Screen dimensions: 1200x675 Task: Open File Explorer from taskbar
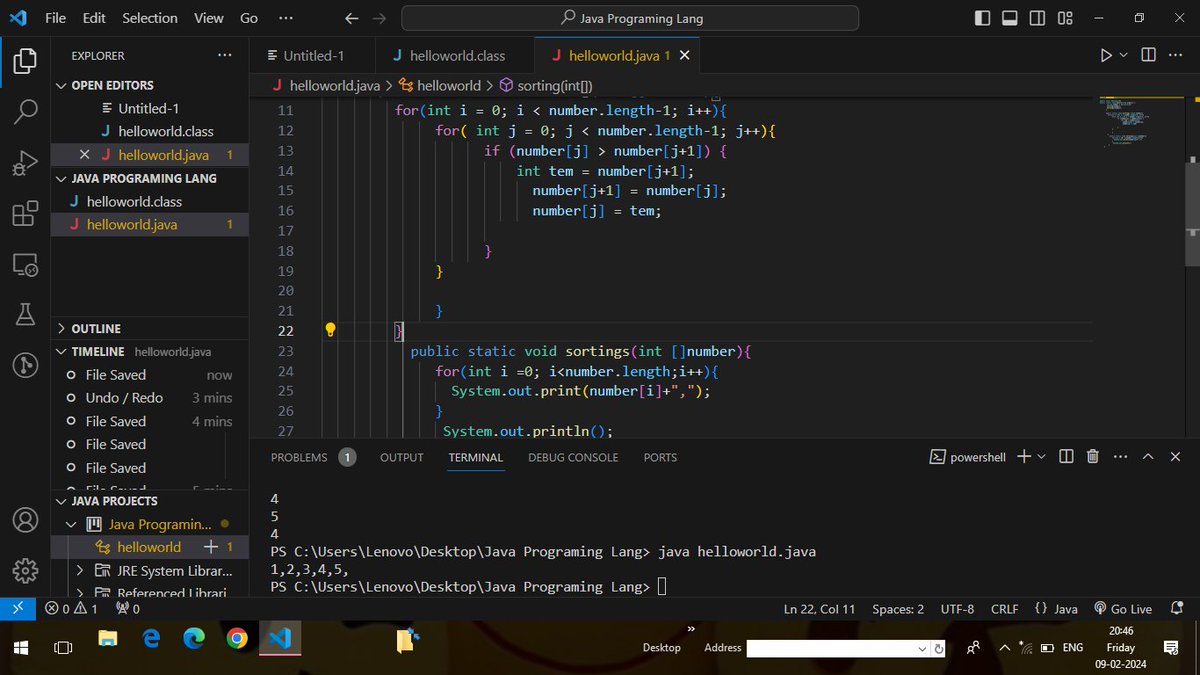[108, 640]
